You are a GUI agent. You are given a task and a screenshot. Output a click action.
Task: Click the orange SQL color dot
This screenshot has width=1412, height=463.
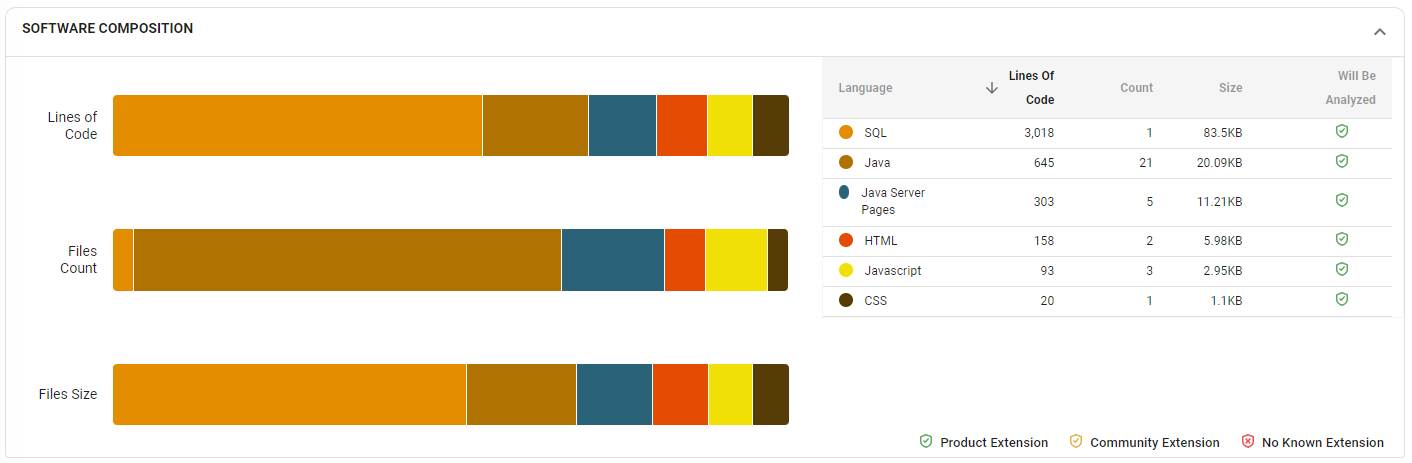846,132
